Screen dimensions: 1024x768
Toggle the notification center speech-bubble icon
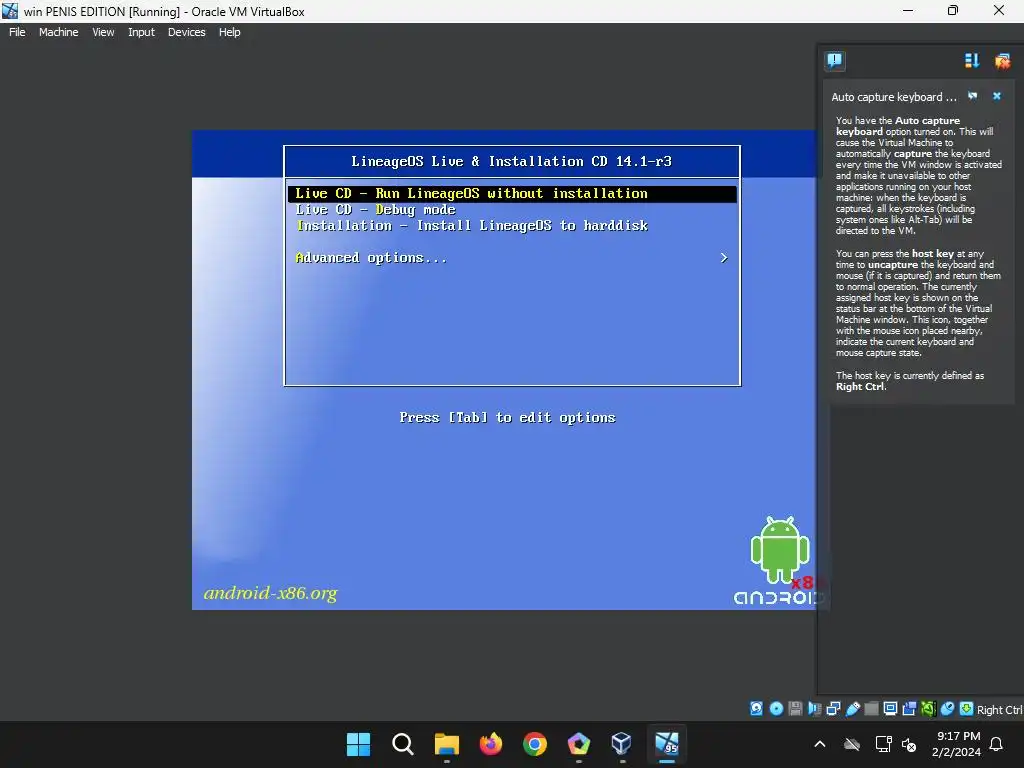835,61
